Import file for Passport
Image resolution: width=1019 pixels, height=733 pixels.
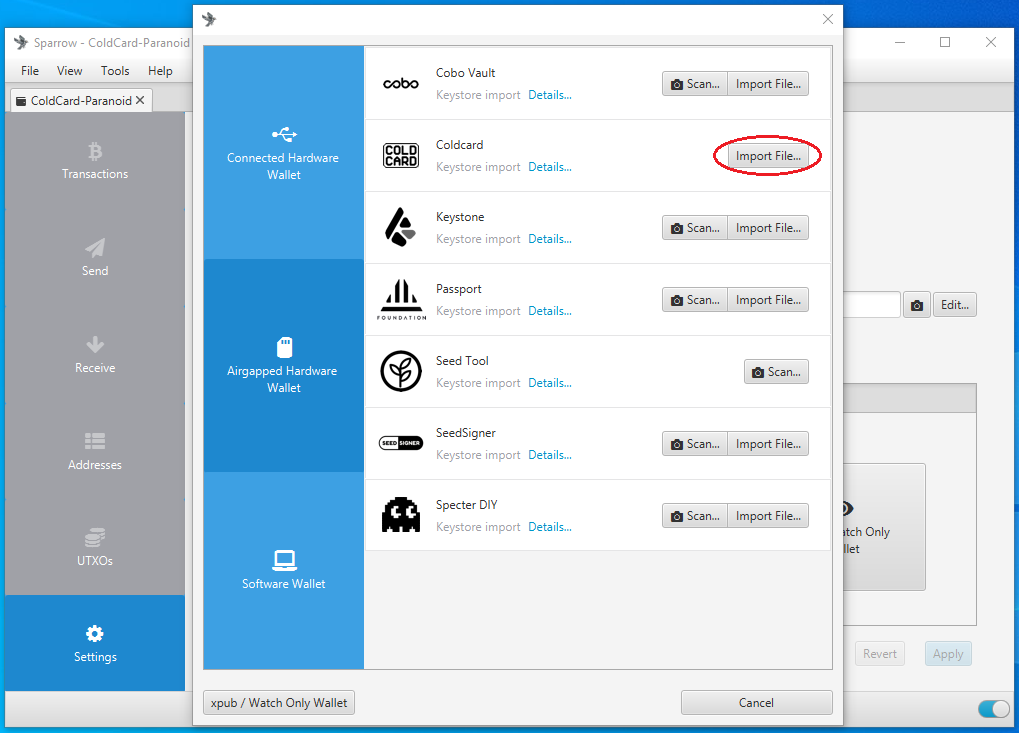pyautogui.click(x=768, y=300)
